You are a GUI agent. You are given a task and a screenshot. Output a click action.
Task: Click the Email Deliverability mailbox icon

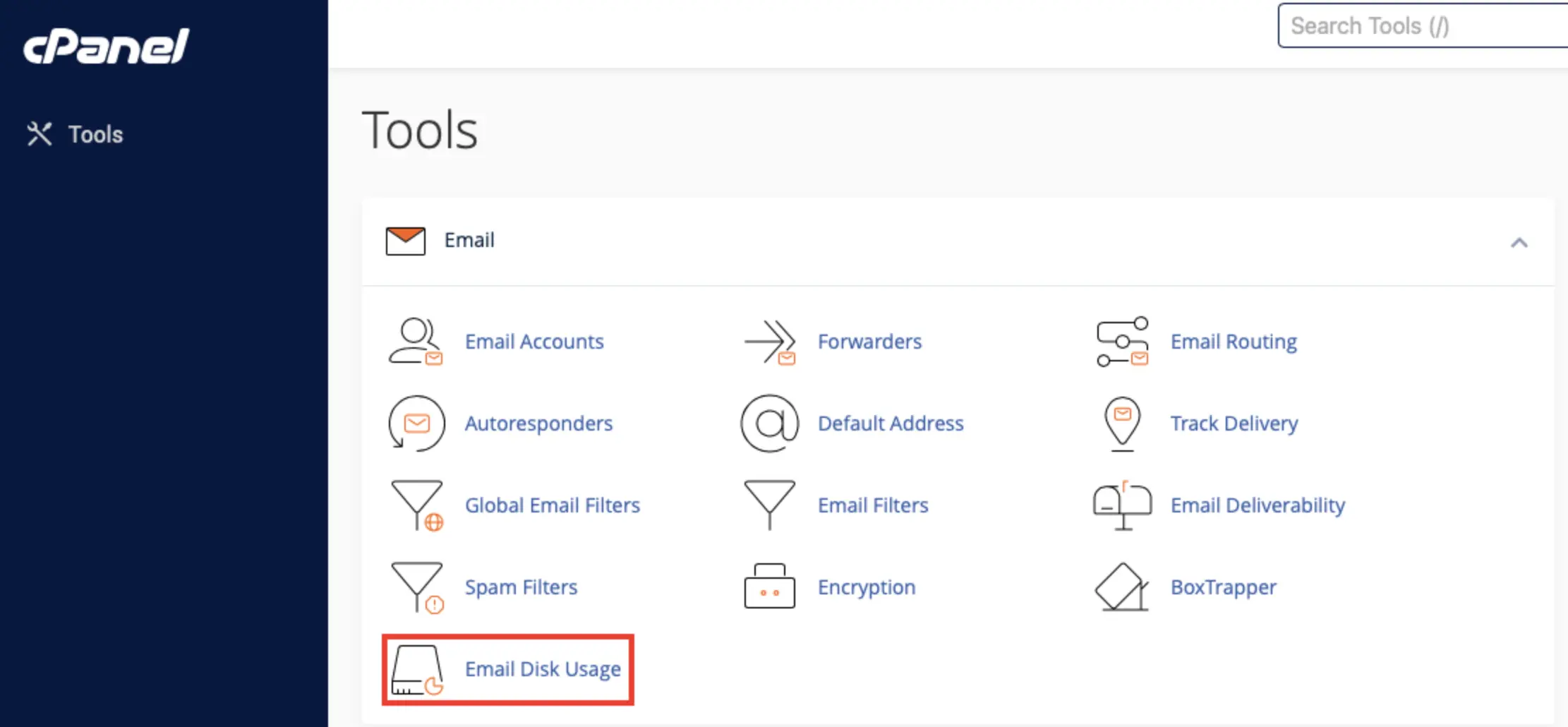point(1122,505)
